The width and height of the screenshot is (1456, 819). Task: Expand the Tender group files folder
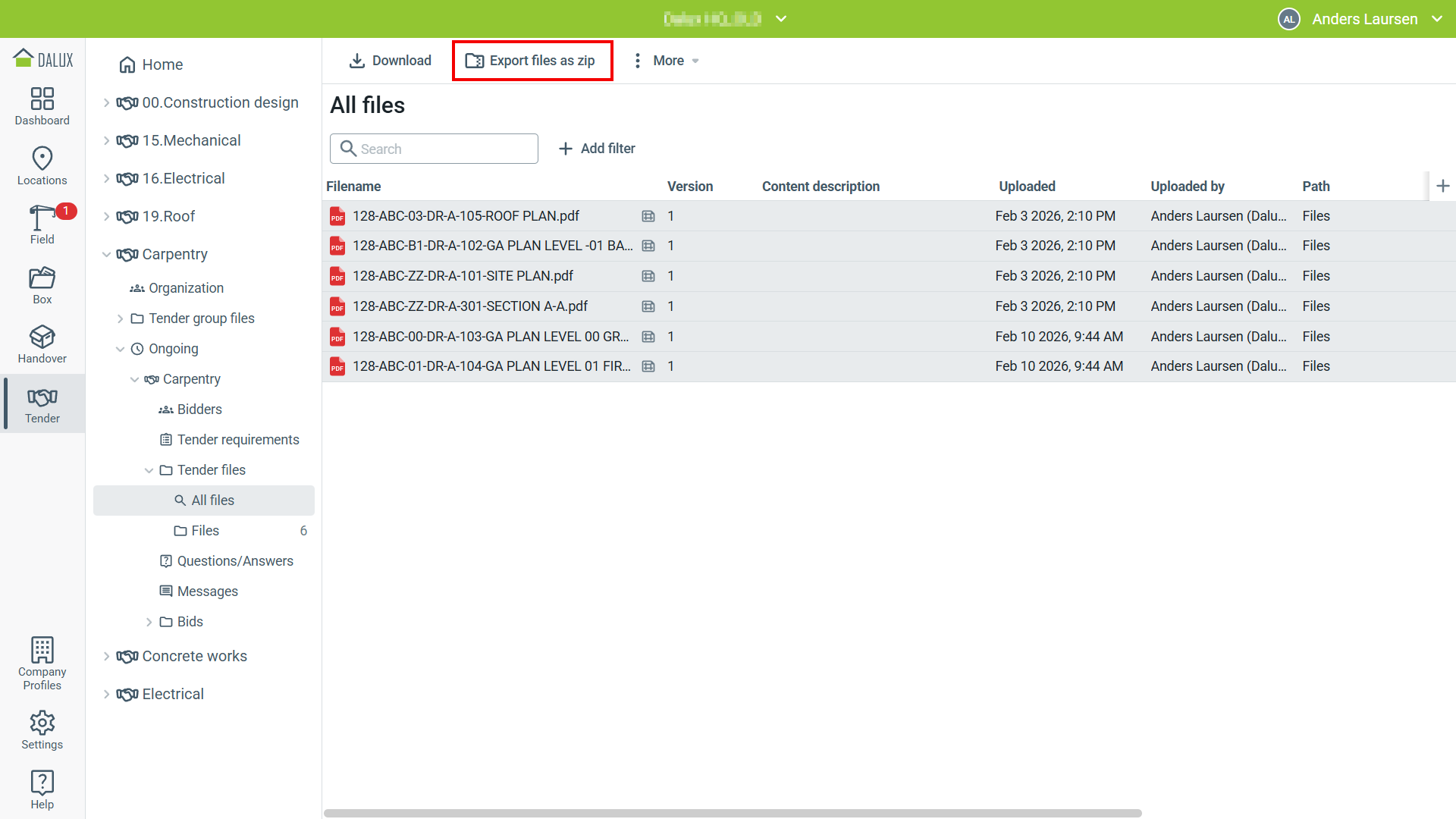(x=120, y=318)
